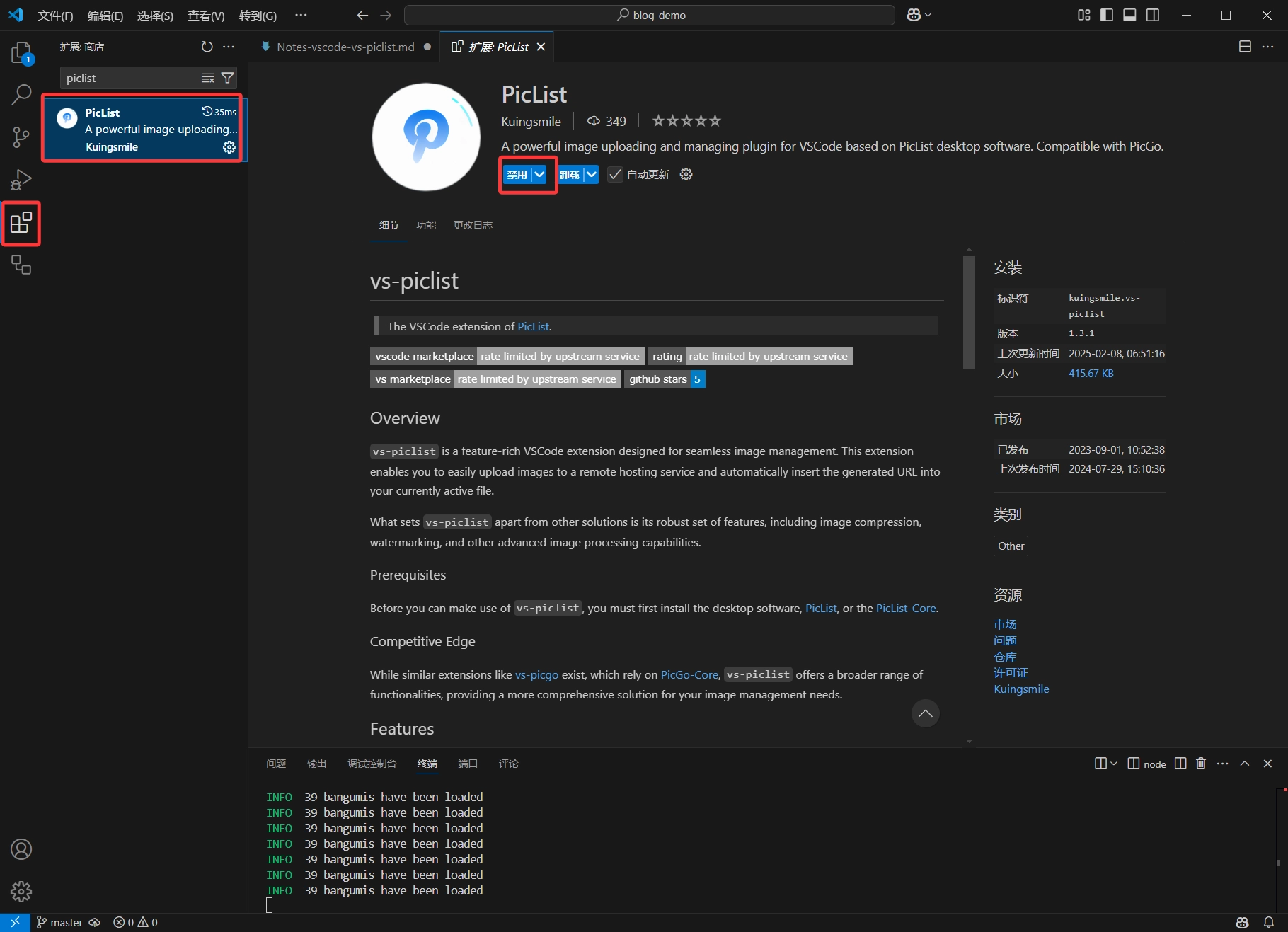Open the Source Control view
This screenshot has height=932, width=1288.
pyautogui.click(x=21, y=137)
